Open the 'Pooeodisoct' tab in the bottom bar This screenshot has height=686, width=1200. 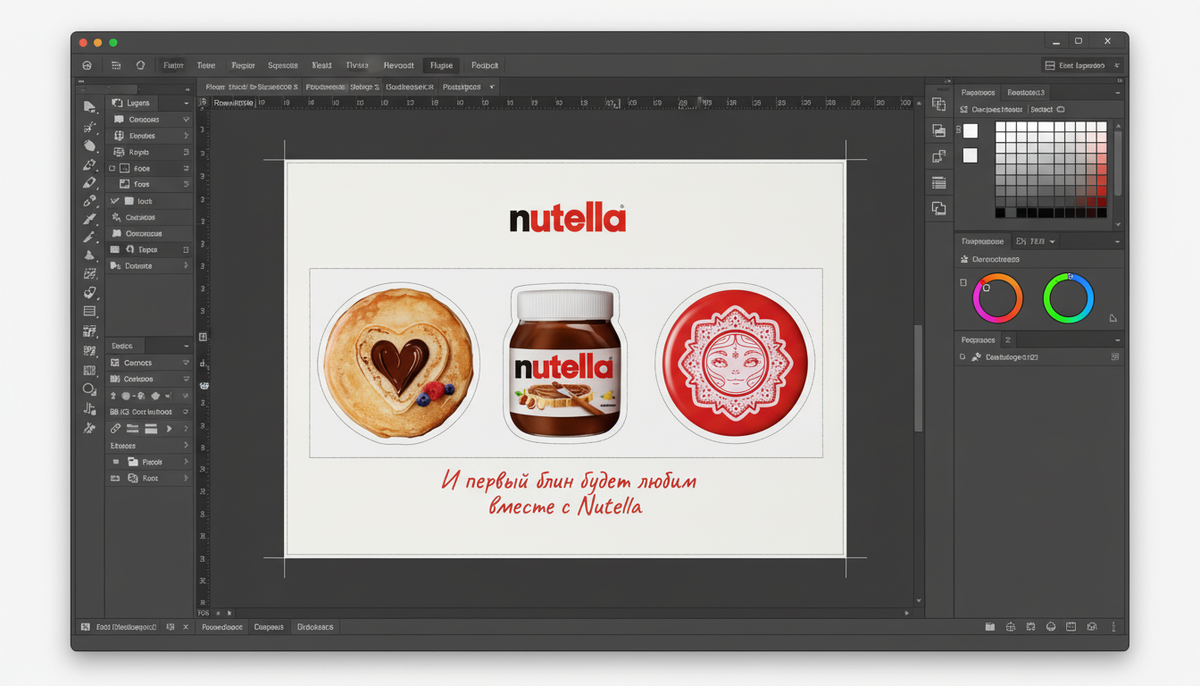(222, 627)
